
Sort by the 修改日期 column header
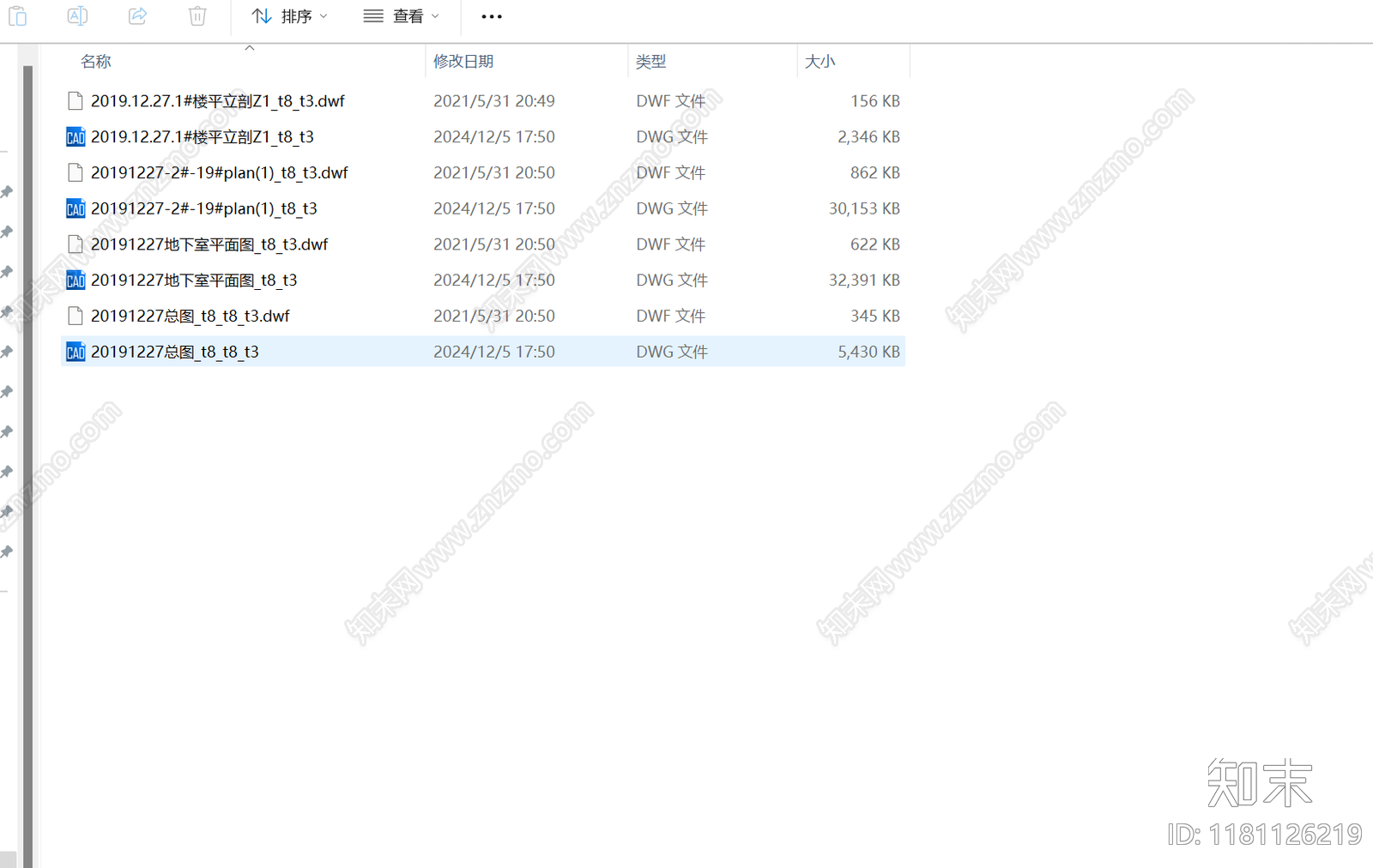point(463,62)
